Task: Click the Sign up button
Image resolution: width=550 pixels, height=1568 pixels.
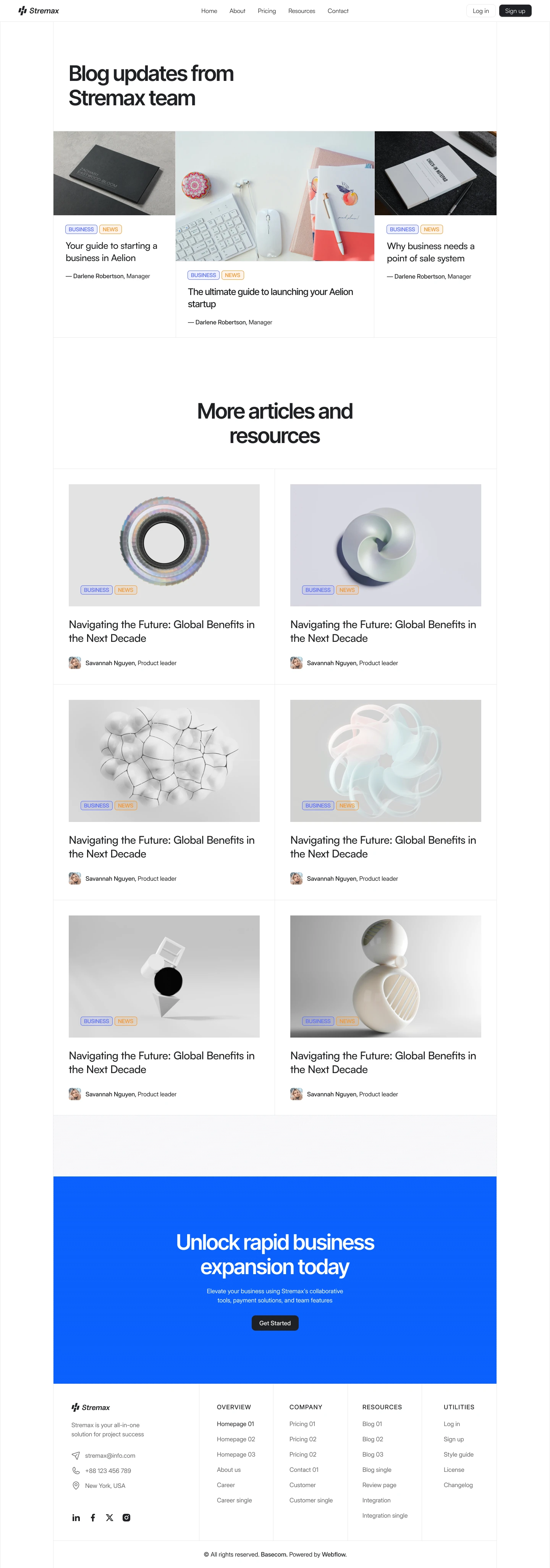Action: 515,11
